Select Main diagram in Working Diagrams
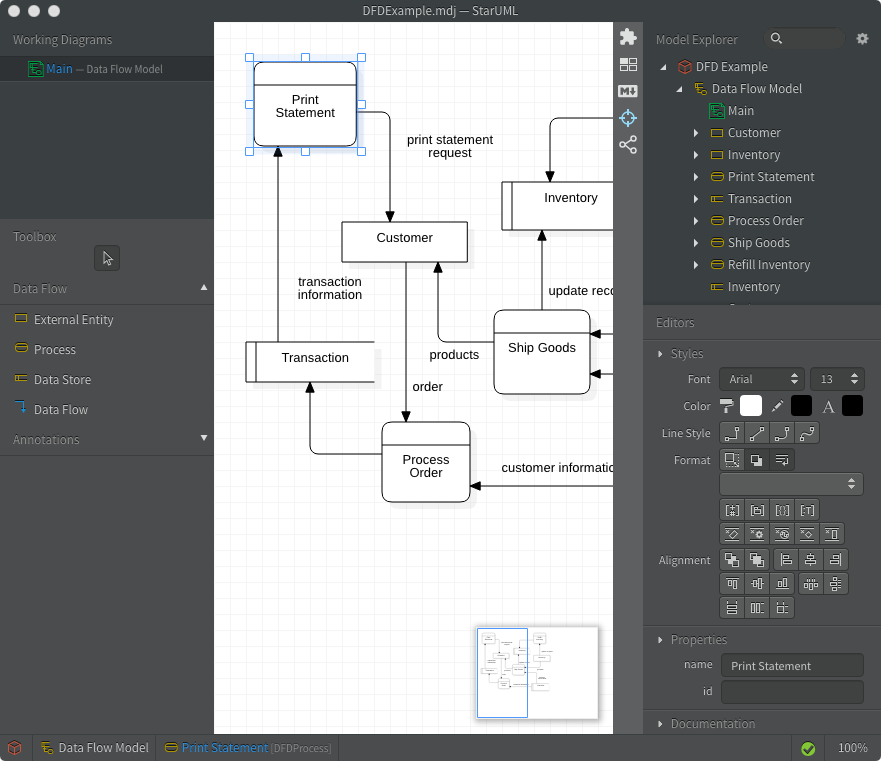 pyautogui.click(x=59, y=69)
